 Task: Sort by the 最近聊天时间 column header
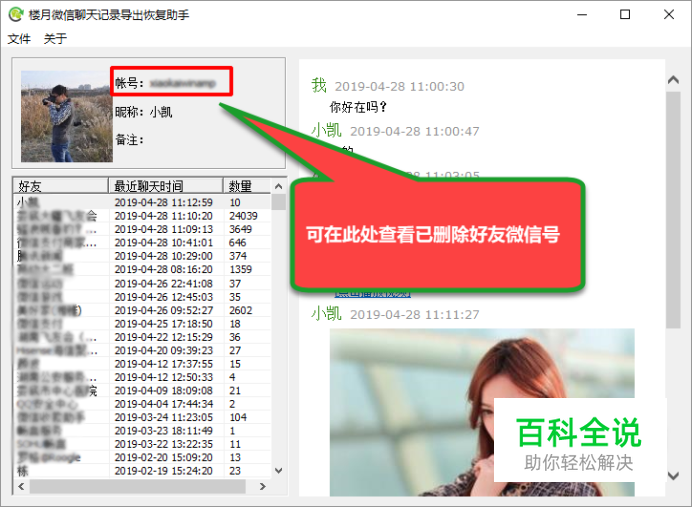click(165, 186)
